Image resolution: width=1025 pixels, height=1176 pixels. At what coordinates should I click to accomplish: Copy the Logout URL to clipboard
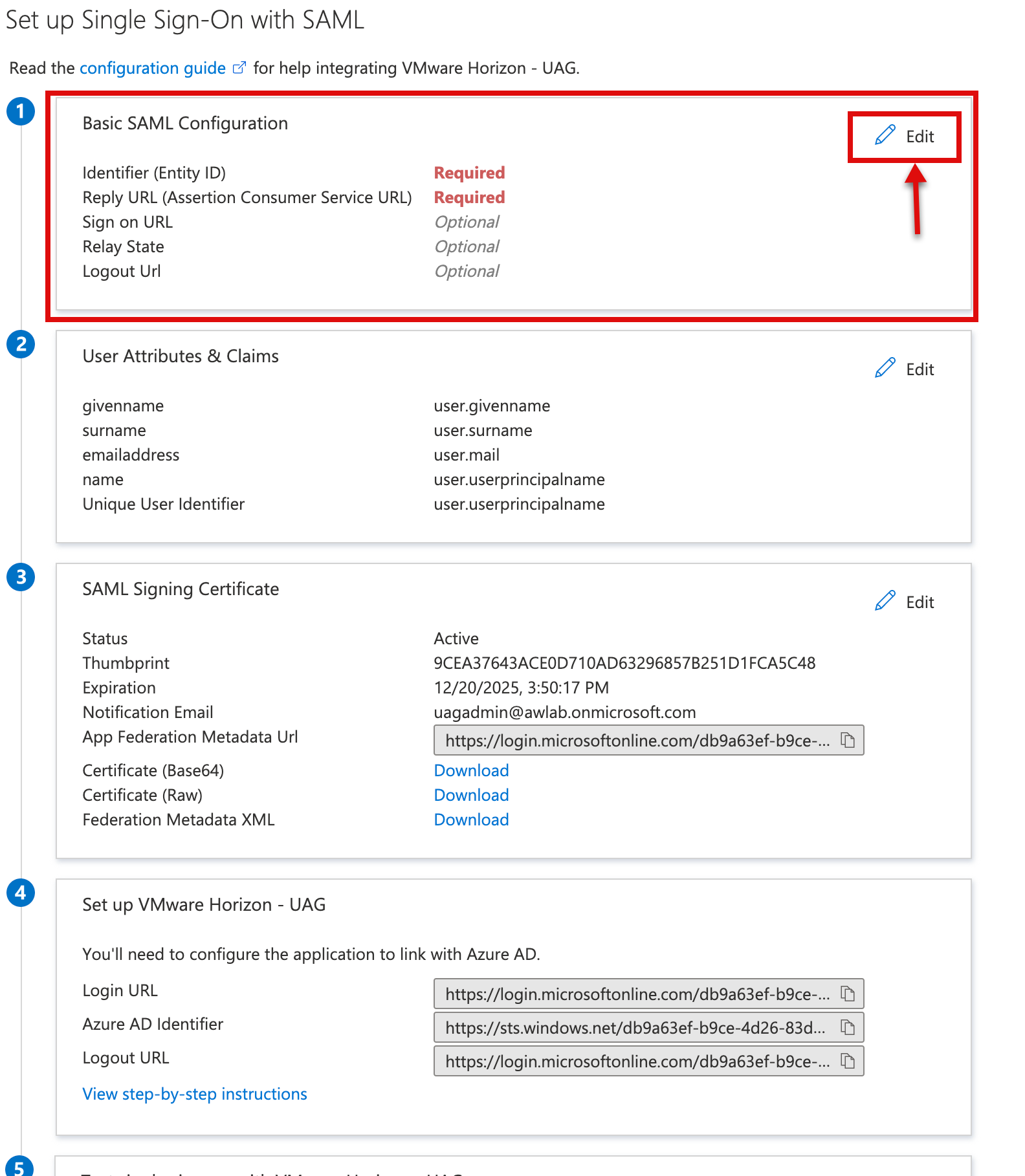pyautogui.click(x=848, y=1061)
